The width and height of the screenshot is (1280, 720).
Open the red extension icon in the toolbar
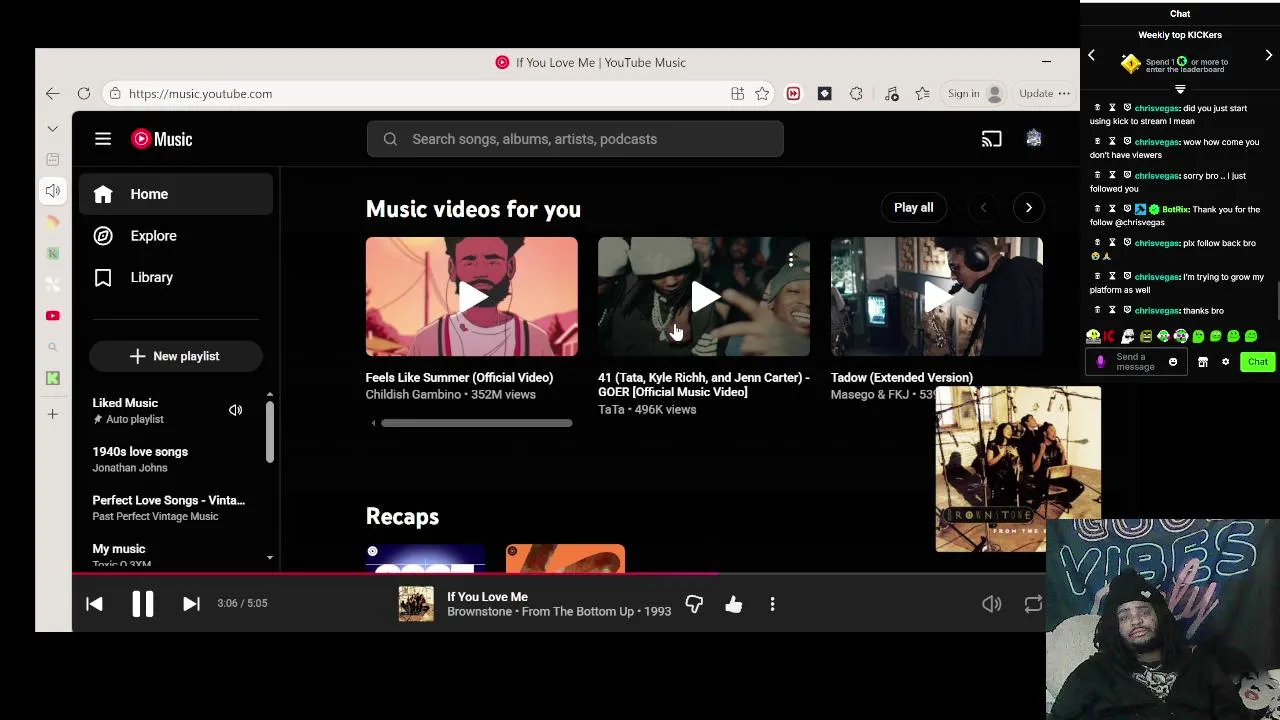[x=793, y=93]
